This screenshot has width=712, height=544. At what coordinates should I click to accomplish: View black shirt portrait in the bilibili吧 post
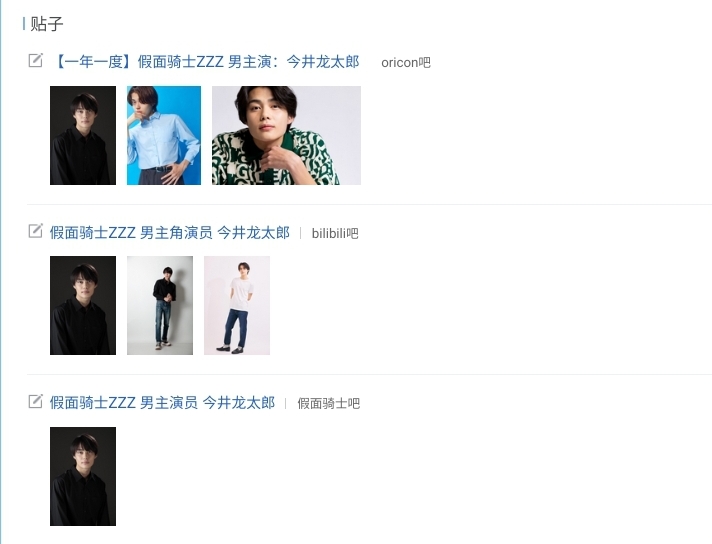tap(83, 306)
